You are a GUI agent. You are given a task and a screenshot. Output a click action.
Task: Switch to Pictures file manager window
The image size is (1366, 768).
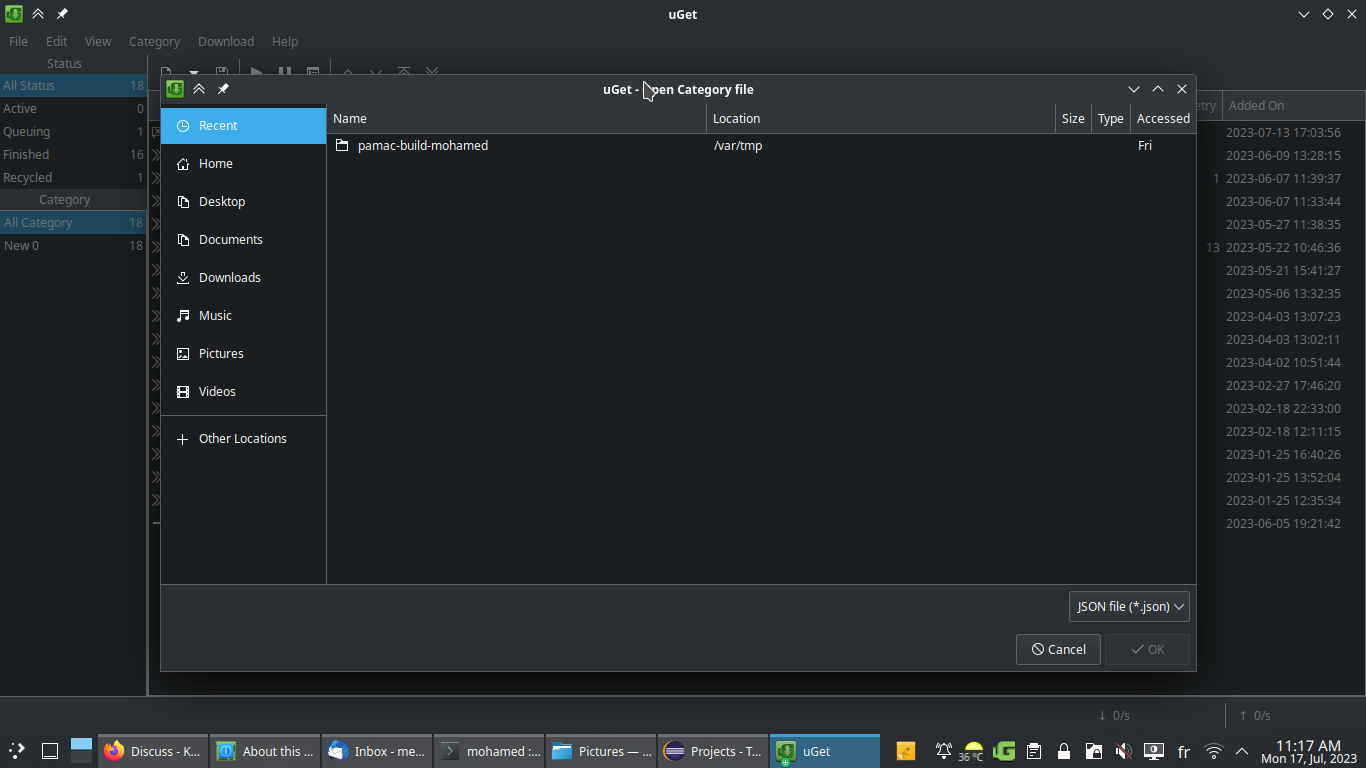coord(601,751)
